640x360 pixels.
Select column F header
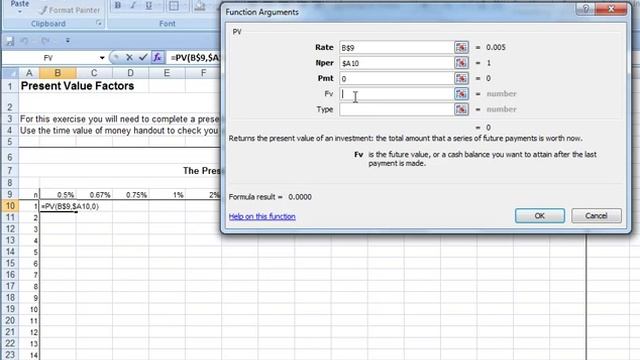point(203,73)
